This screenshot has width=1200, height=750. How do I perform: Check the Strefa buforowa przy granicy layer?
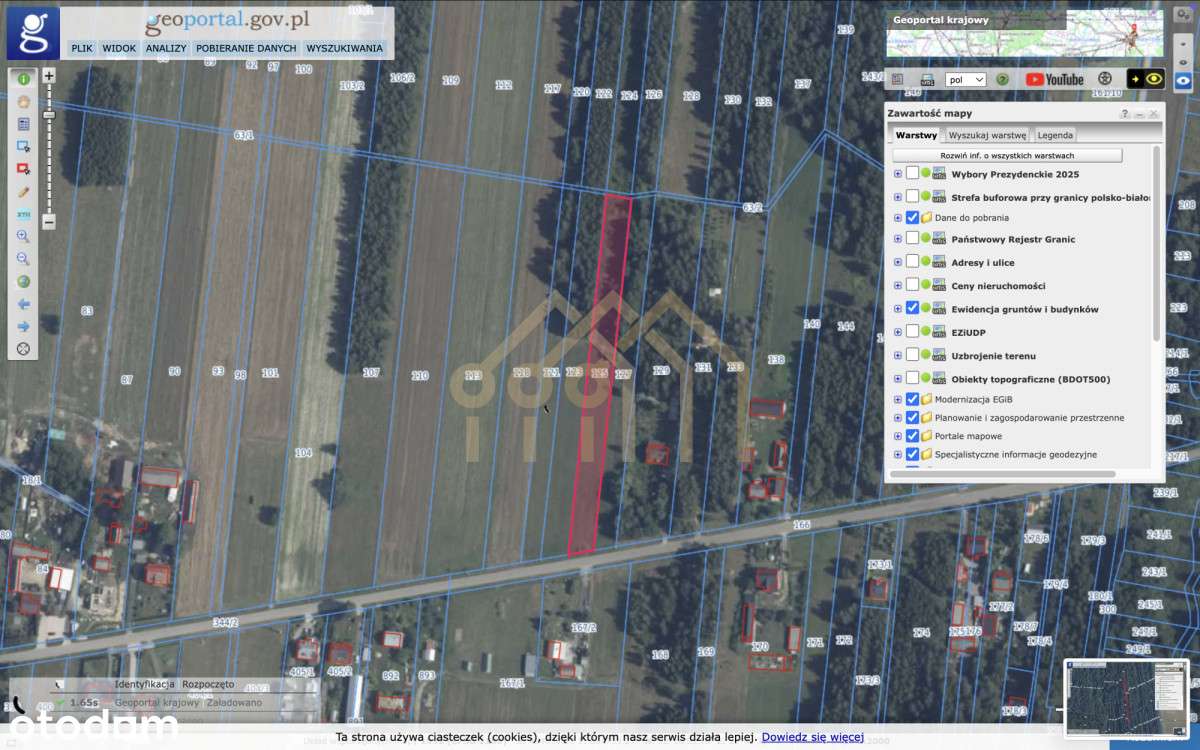(x=912, y=196)
